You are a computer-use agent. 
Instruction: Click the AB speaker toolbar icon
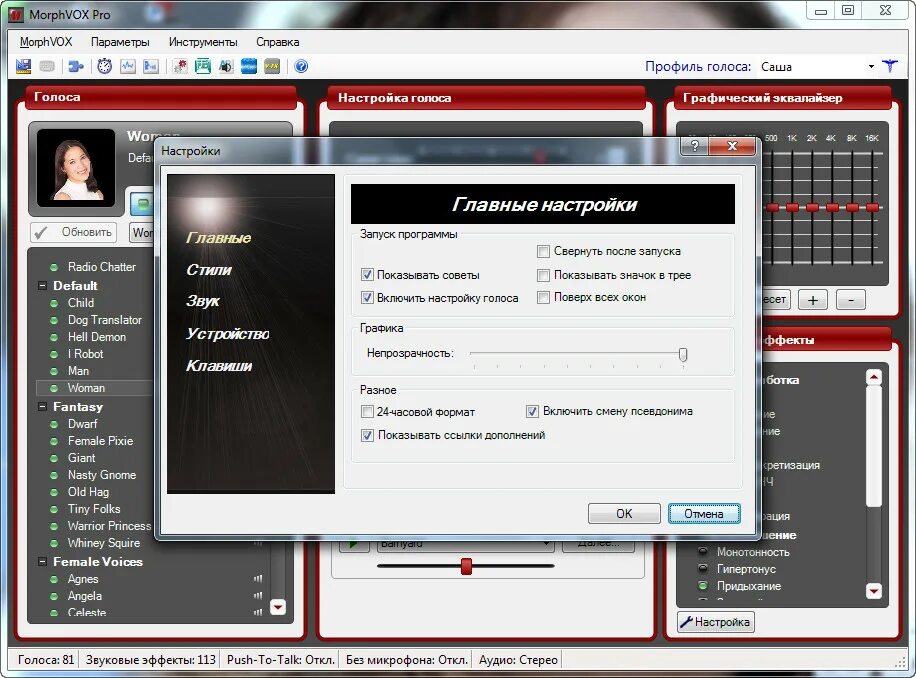point(225,66)
